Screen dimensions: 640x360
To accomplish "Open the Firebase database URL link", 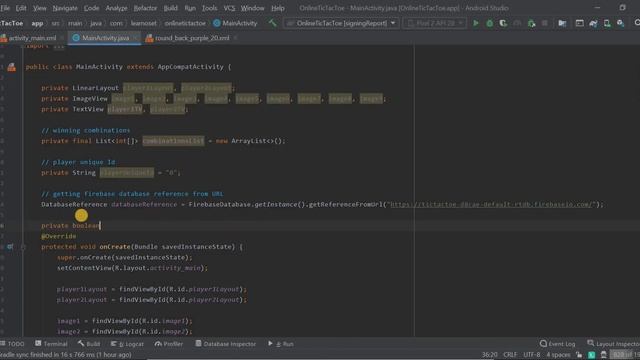I will [491, 204].
